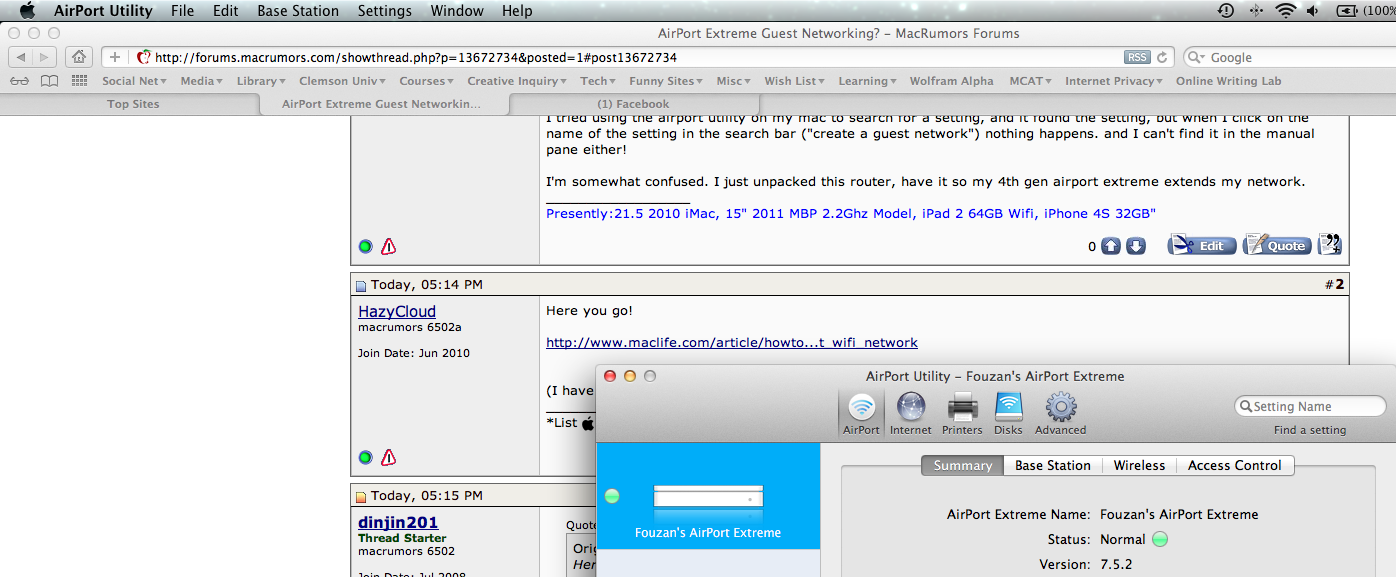Click the Edit button on first post

coord(1202,245)
